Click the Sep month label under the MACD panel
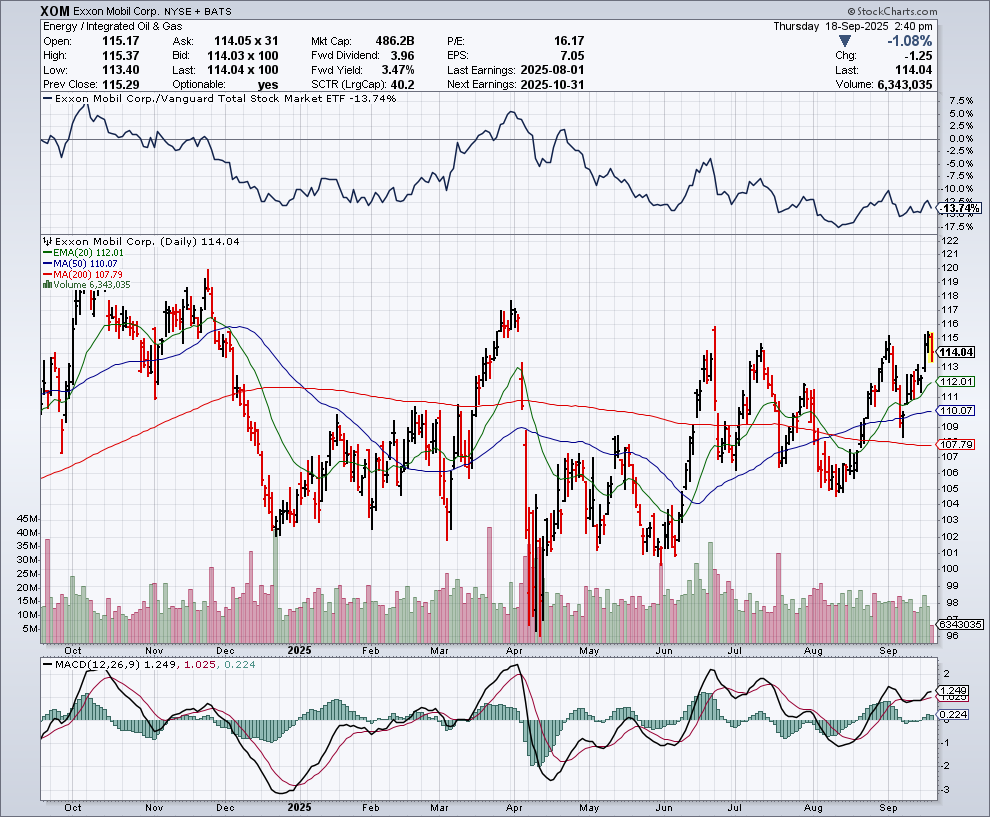The width and height of the screenshot is (990, 817). (x=888, y=808)
